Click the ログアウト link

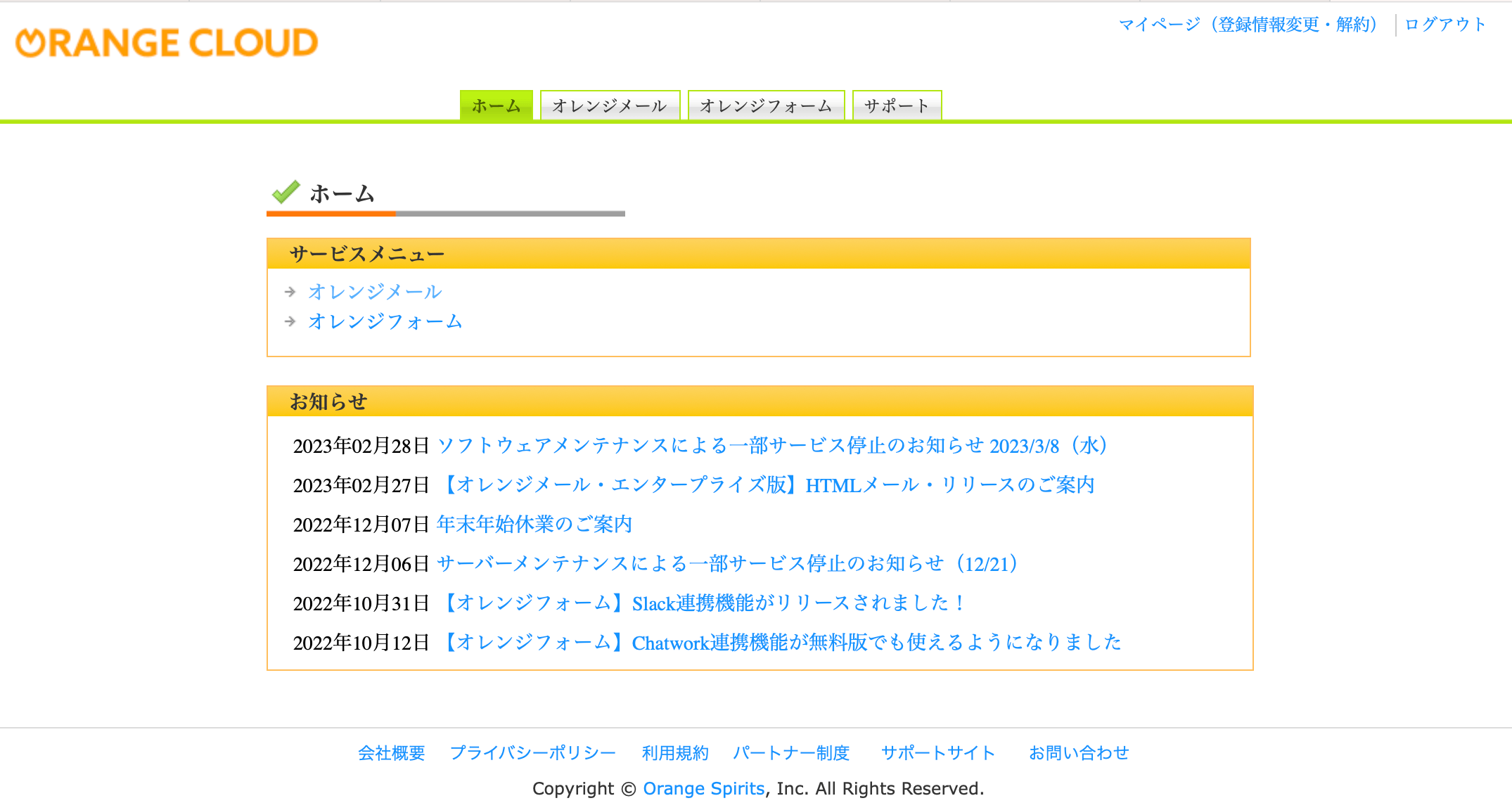[1445, 25]
